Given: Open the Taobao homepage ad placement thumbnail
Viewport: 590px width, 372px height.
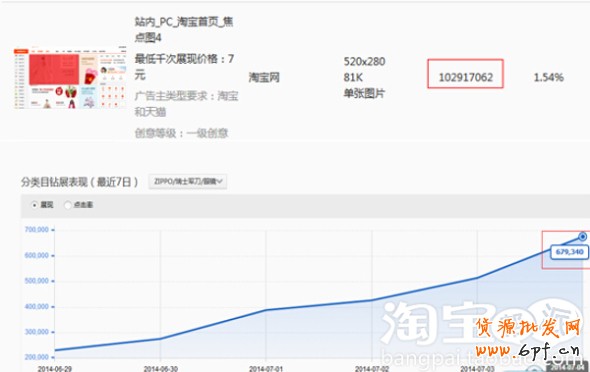Looking at the screenshot, I should [x=70, y=78].
